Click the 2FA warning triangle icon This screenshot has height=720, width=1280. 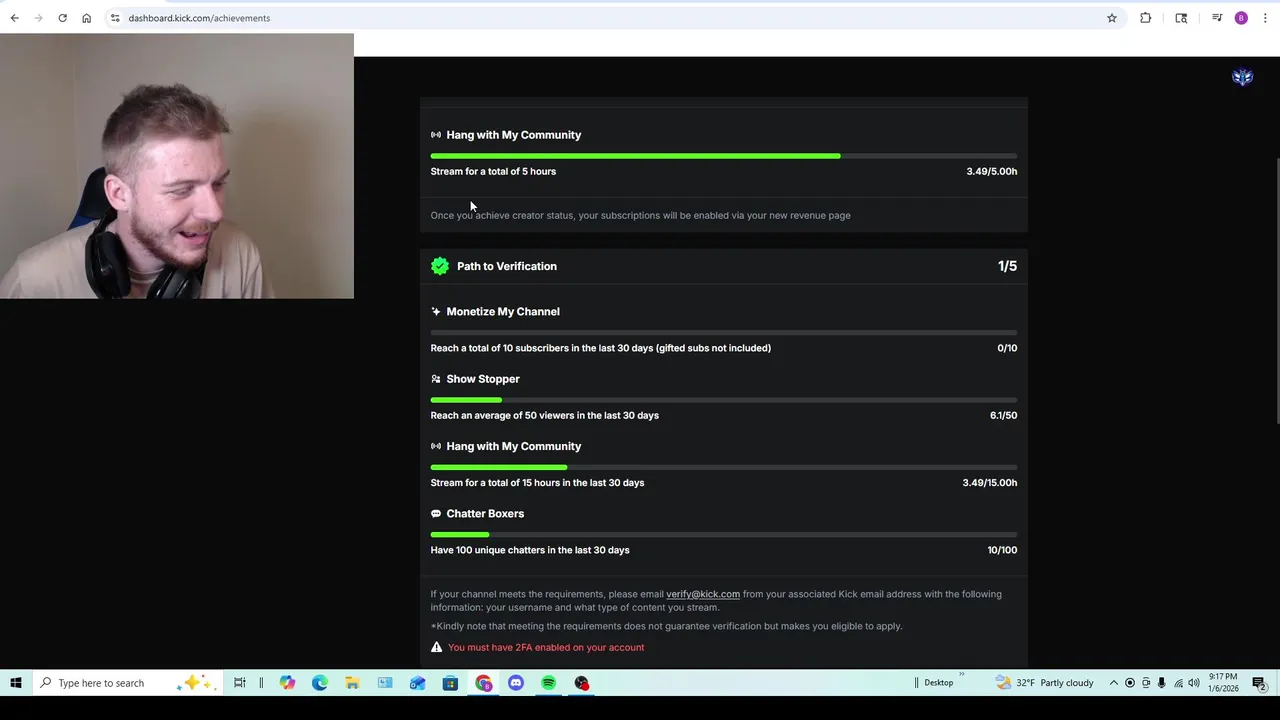436,647
